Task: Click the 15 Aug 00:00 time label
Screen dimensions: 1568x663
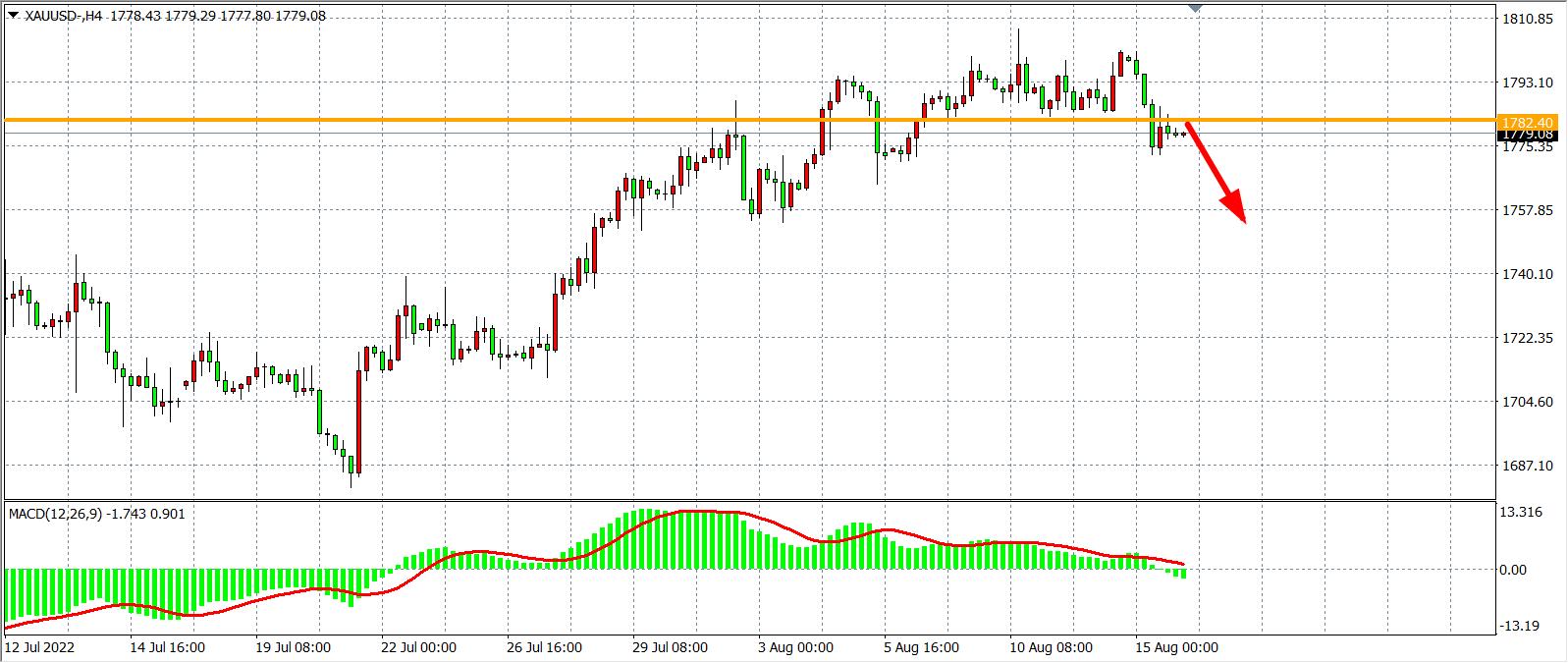Action: click(x=1177, y=647)
